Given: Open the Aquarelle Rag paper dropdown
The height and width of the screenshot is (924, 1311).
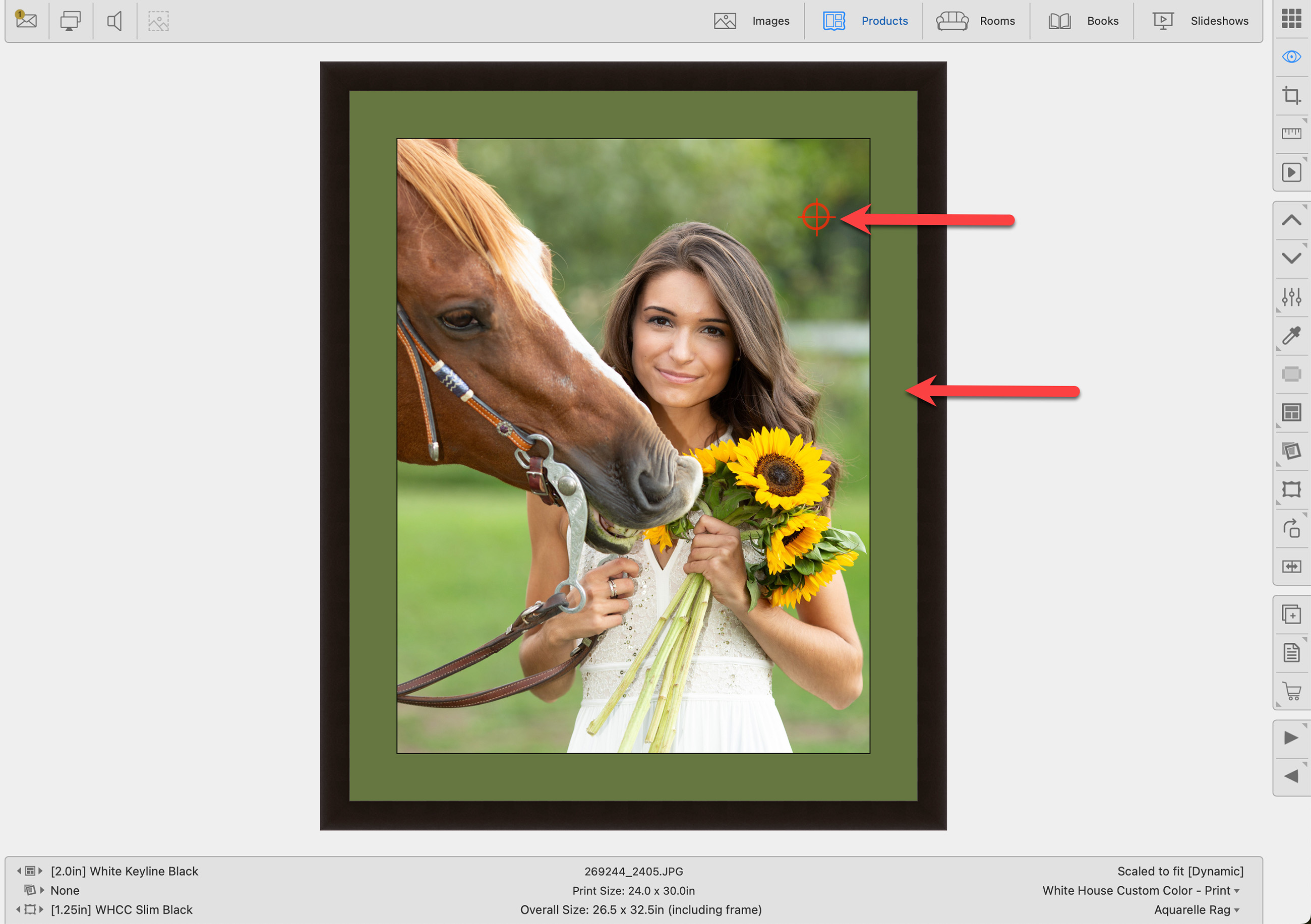Looking at the screenshot, I should 1197,910.
